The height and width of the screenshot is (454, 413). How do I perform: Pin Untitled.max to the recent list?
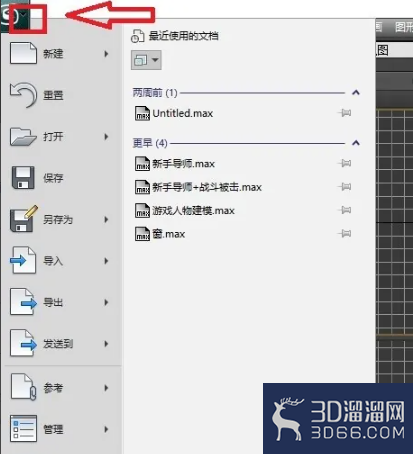[344, 113]
